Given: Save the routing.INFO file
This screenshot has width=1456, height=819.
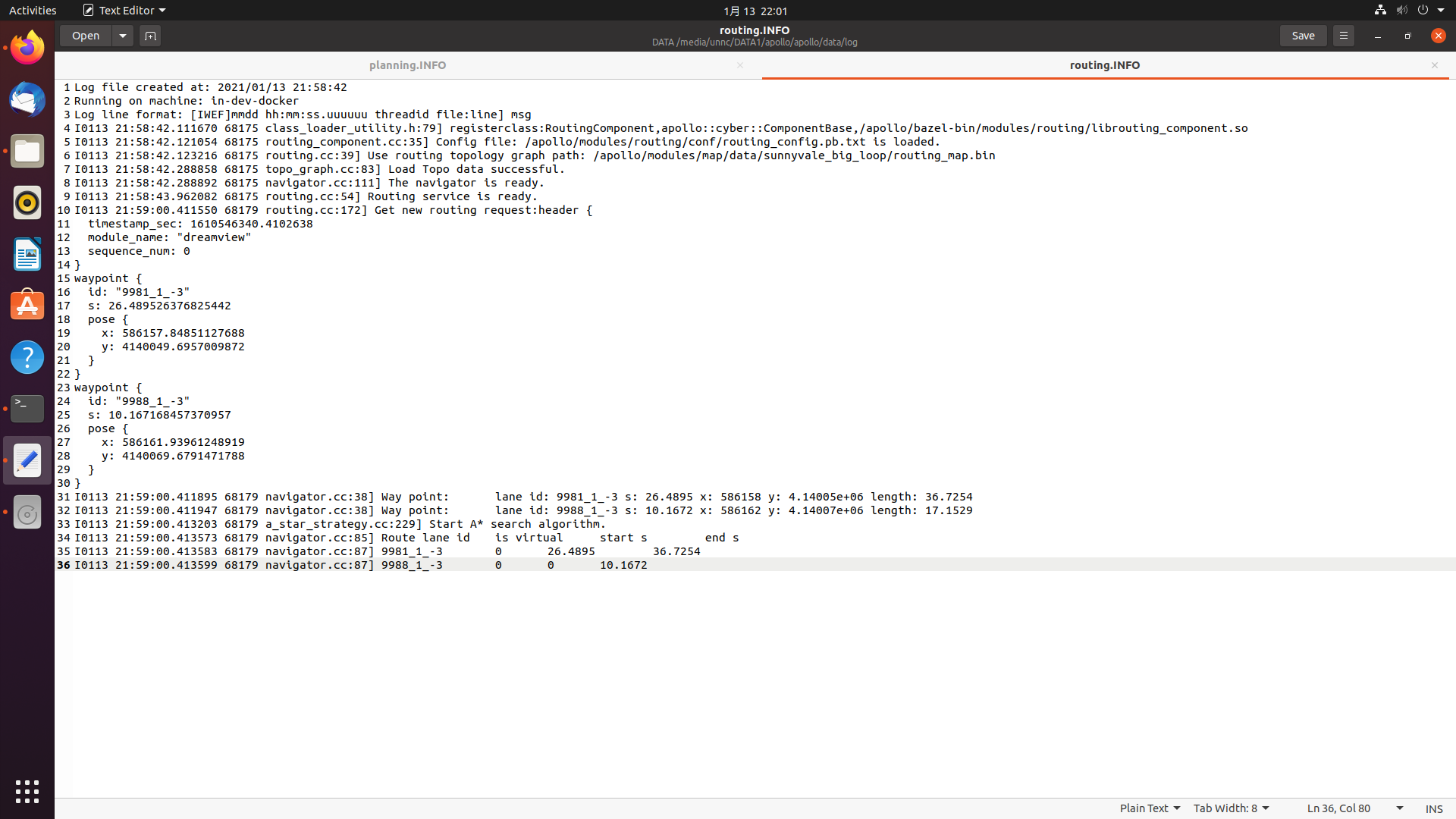Looking at the screenshot, I should point(1303,36).
